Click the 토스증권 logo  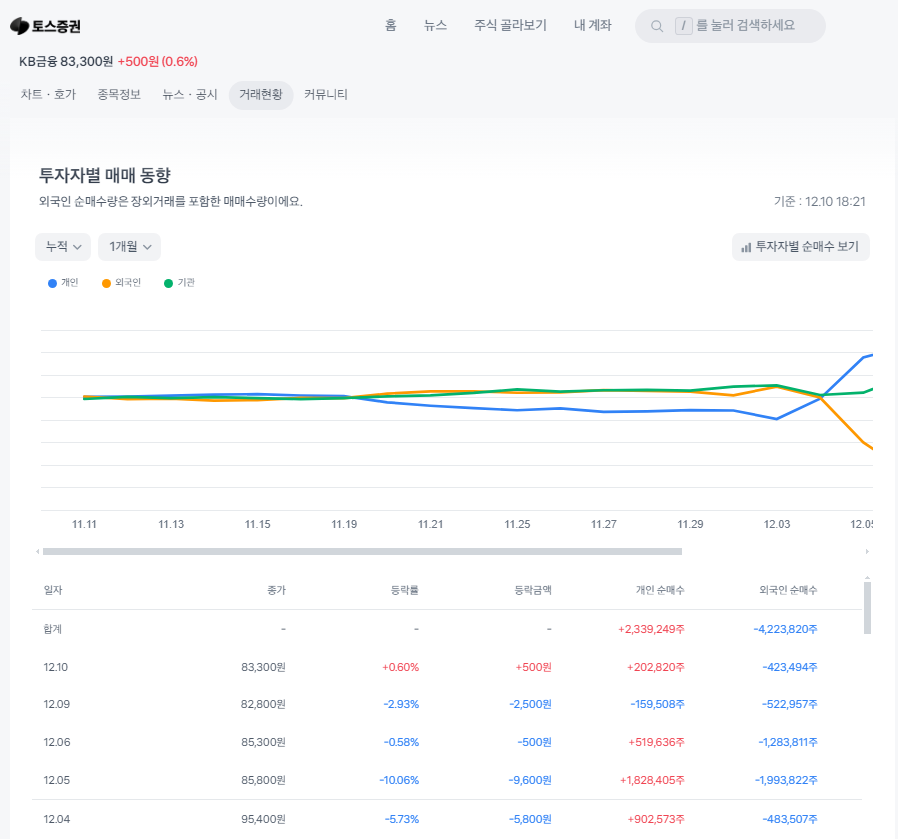(x=45, y=26)
